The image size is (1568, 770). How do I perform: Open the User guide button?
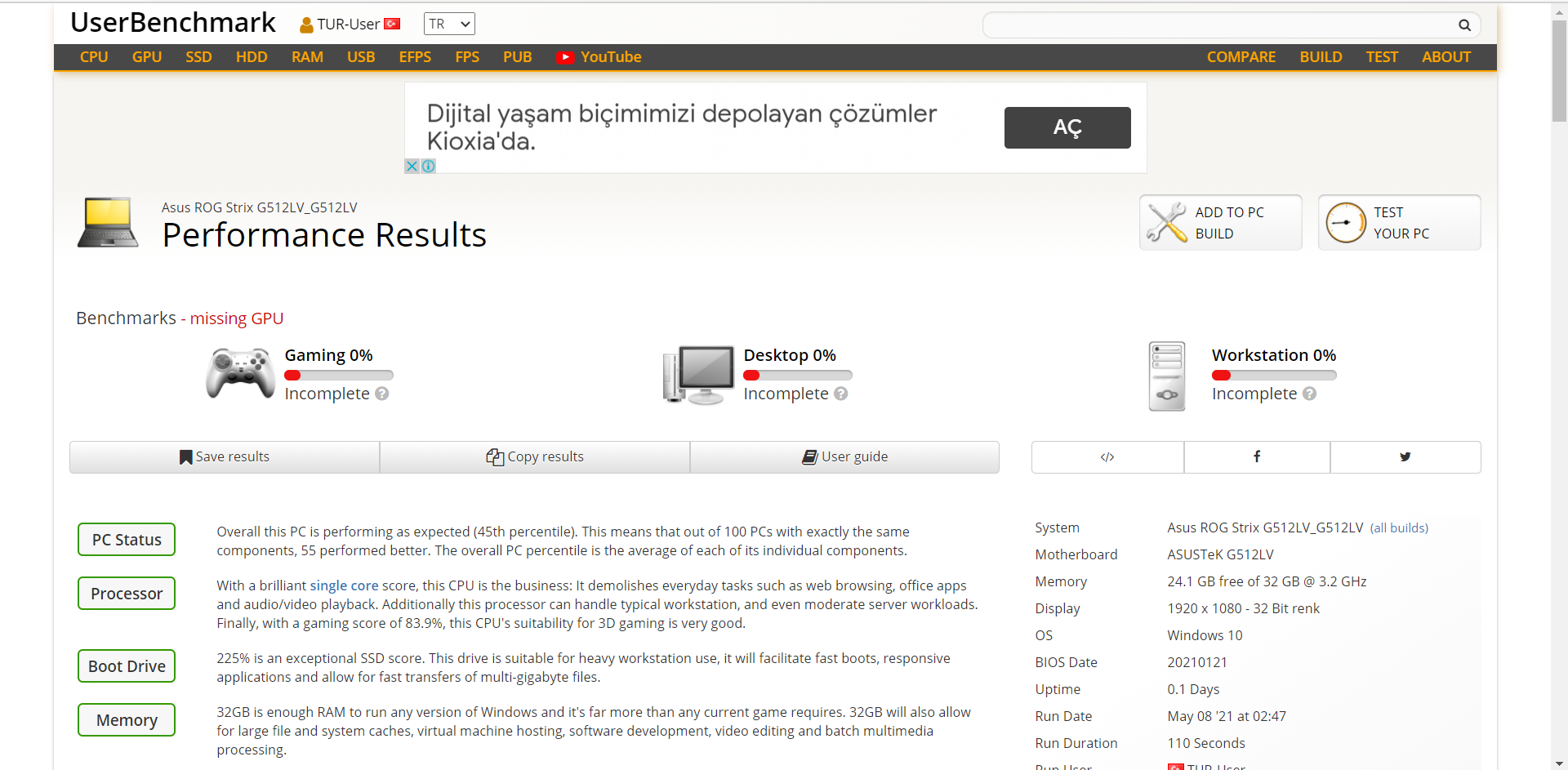pyautogui.click(x=844, y=457)
